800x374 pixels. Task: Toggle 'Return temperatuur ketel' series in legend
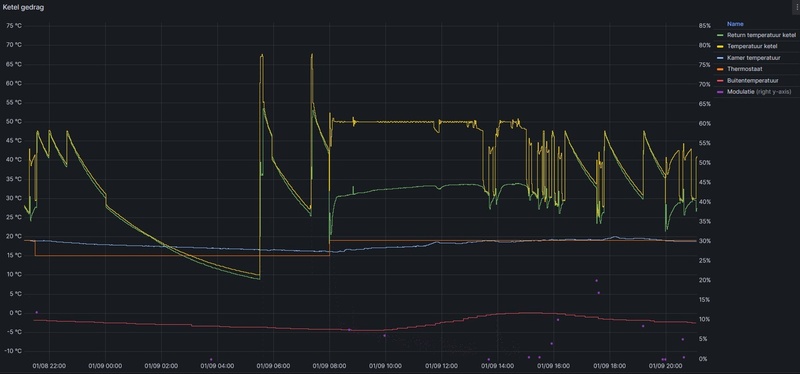[761, 35]
